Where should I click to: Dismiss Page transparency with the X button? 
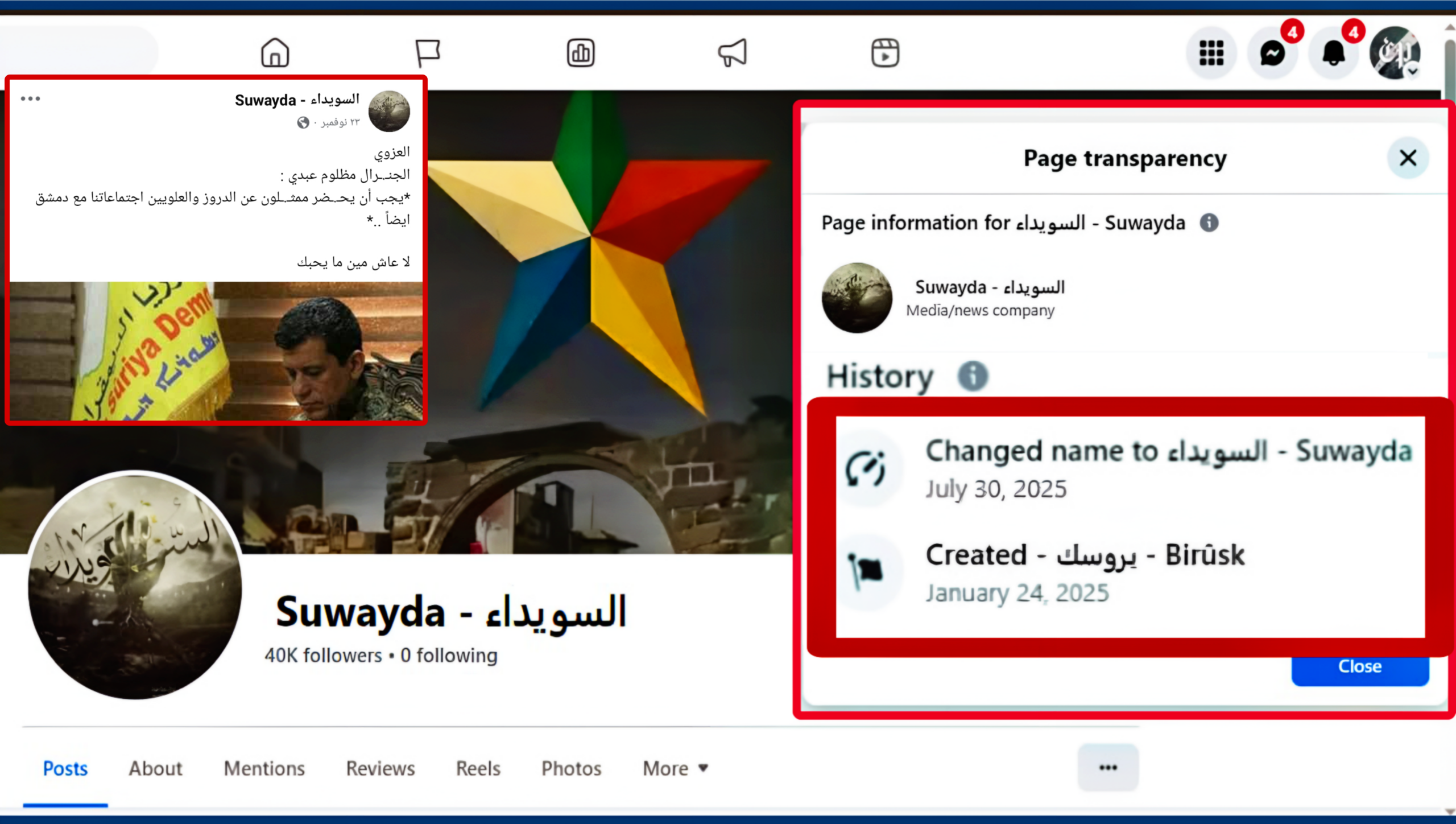click(1408, 158)
